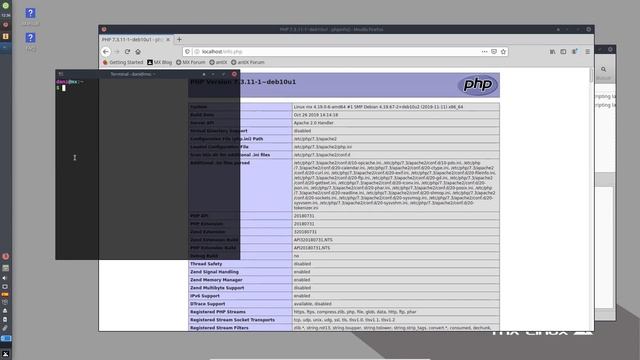
Task: Click the paperclip clipboard icon in the panel
Action: [5, 328]
